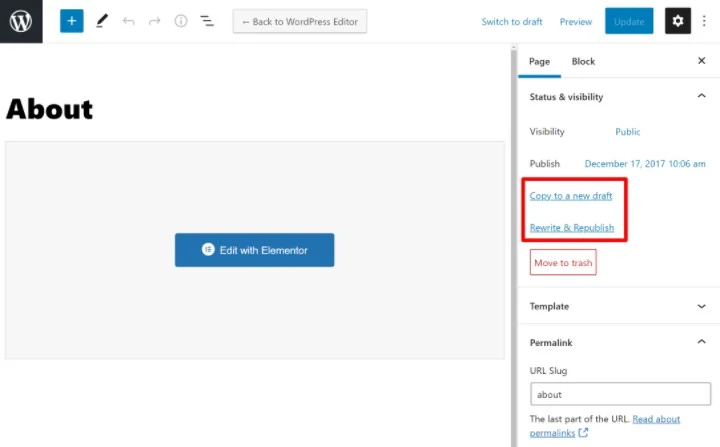Click the redo arrow icon

[154, 21]
